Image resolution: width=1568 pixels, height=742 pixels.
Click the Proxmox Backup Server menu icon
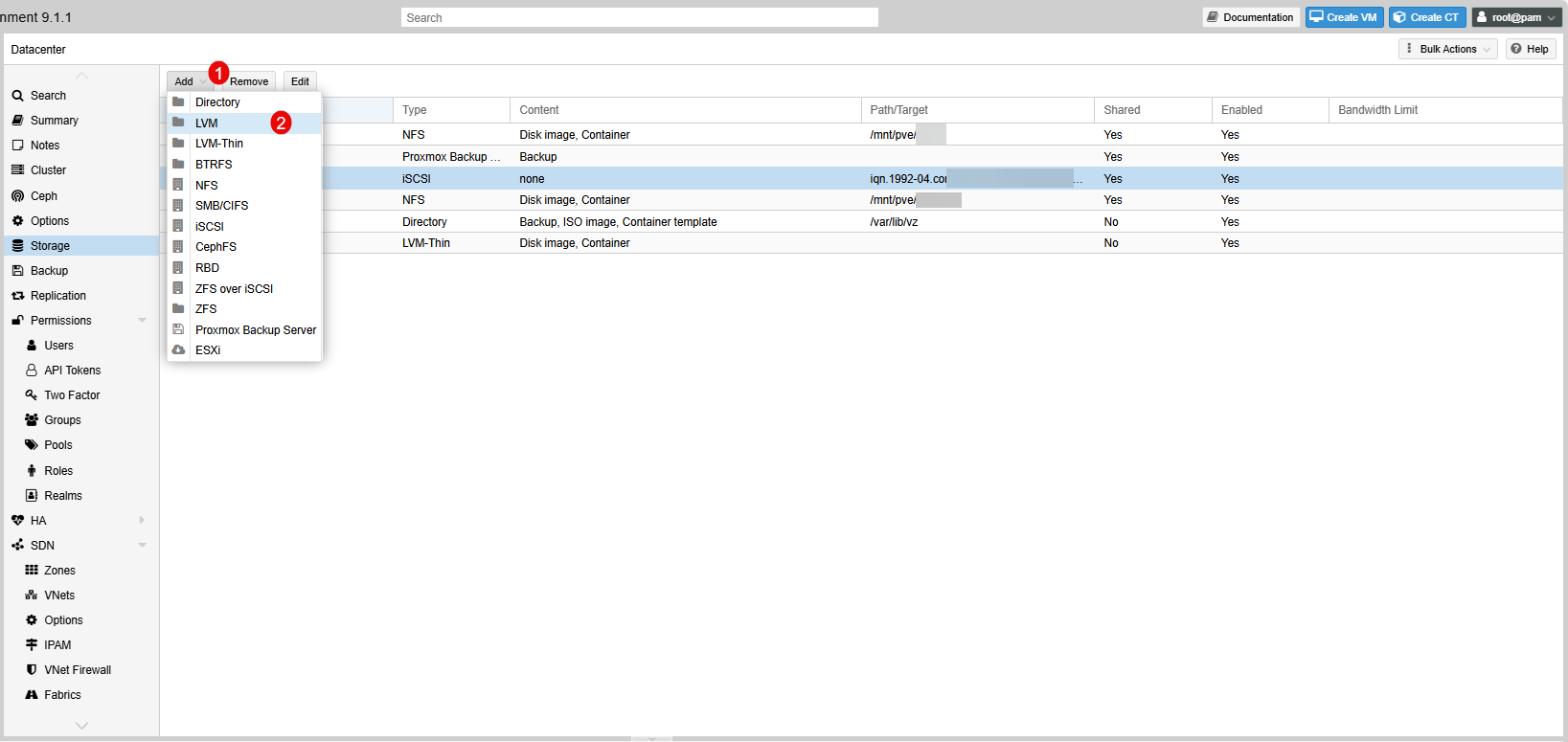[x=178, y=329]
